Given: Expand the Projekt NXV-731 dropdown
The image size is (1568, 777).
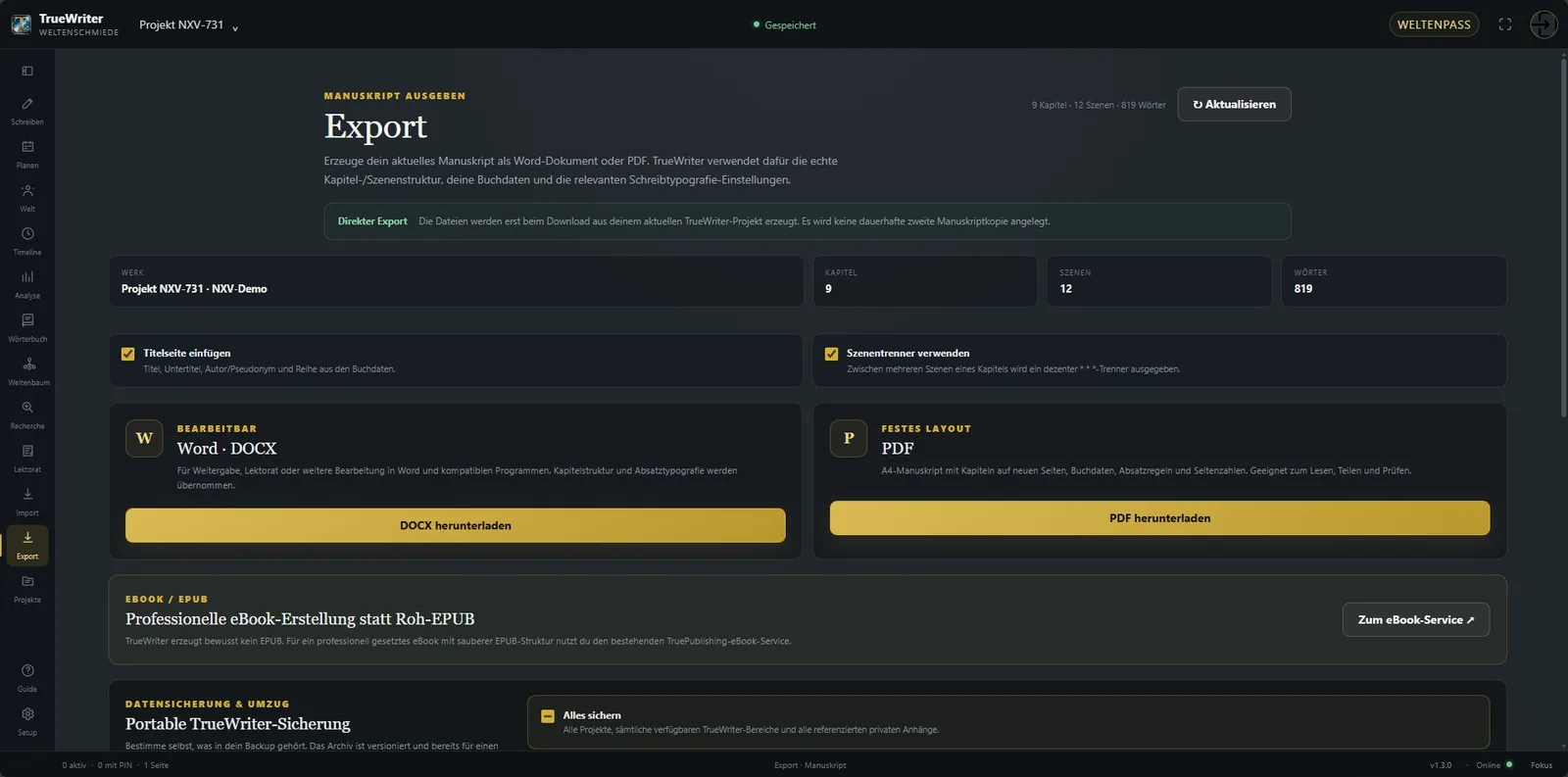Looking at the screenshot, I should (188, 24).
